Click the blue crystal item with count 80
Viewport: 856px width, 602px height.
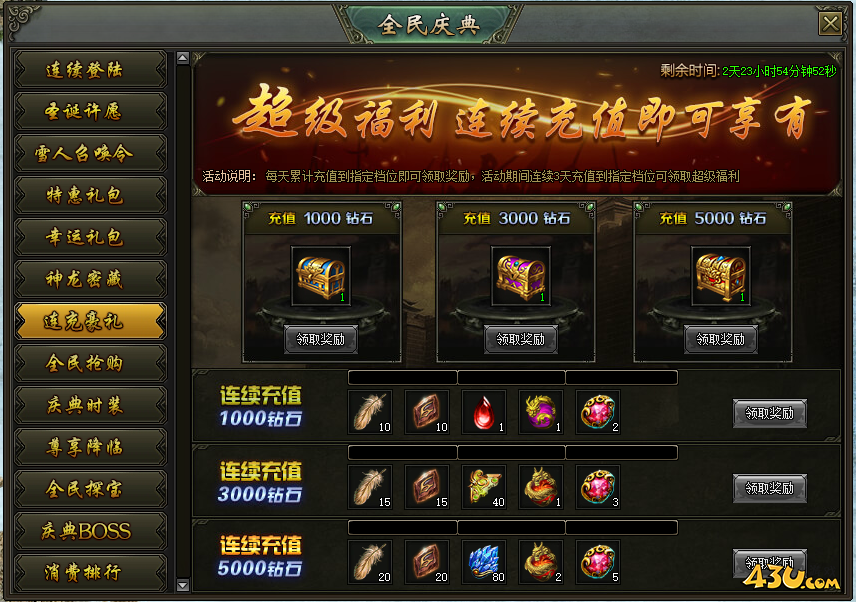[x=484, y=562]
